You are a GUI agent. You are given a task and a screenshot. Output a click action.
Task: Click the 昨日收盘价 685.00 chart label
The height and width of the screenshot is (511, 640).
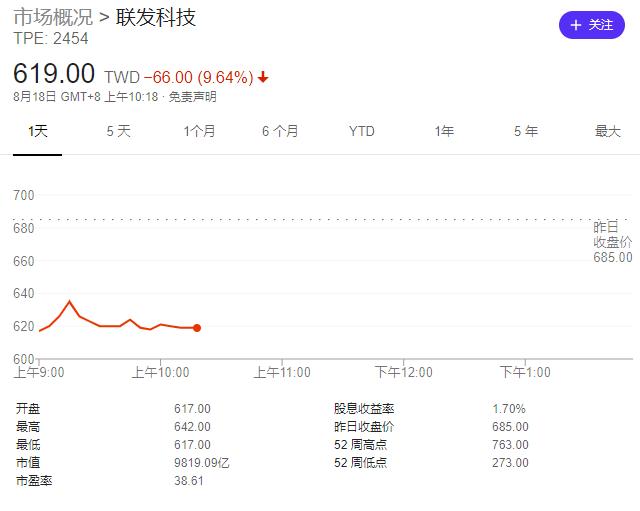tap(613, 242)
